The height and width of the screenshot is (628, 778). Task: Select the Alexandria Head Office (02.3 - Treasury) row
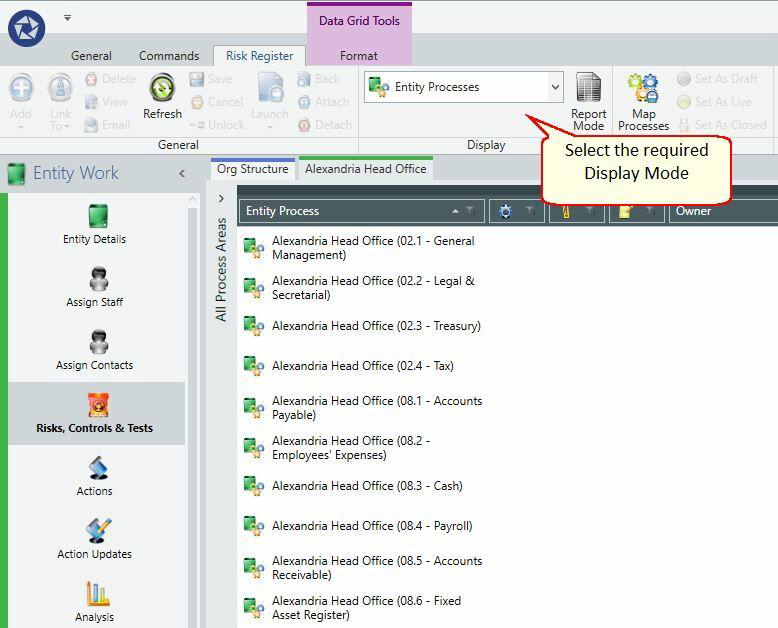(x=376, y=326)
